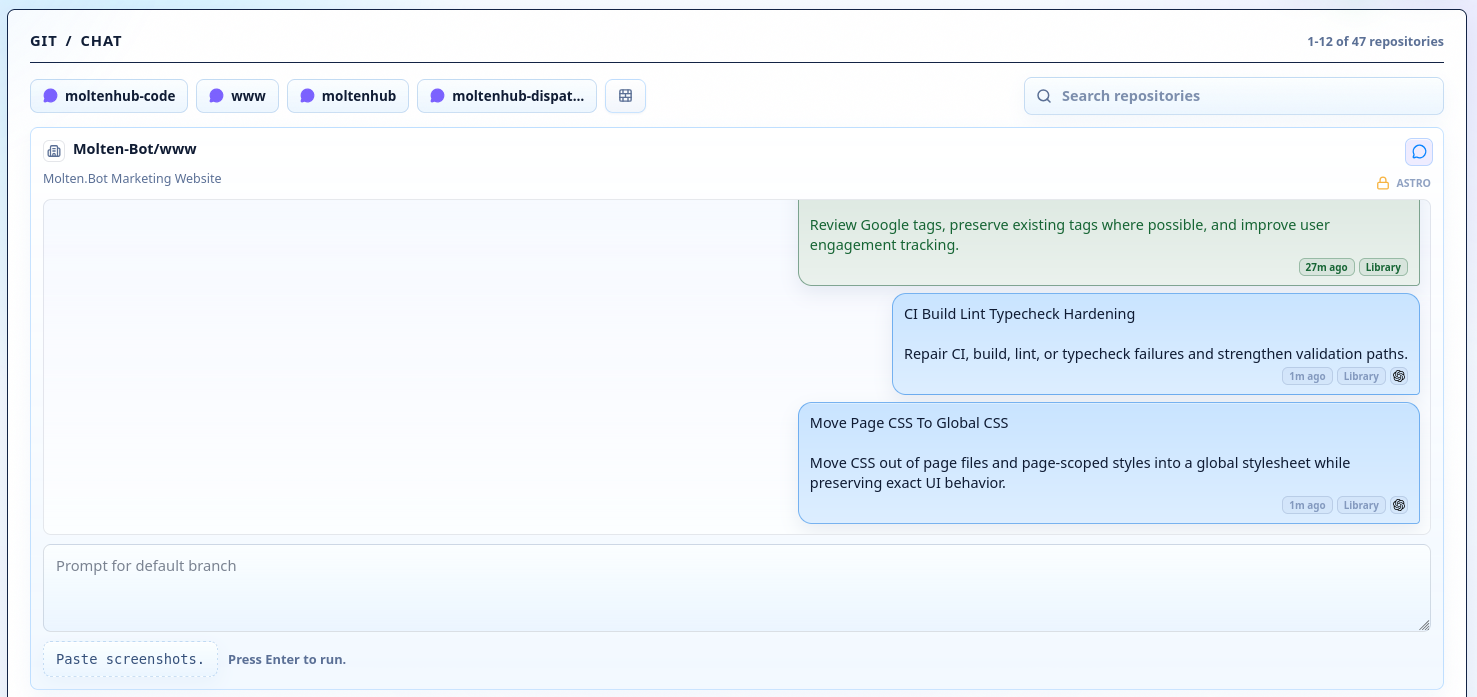This screenshot has height=697, width=1477.
Task: Select the moltenhub repository tab
Action: tap(348, 96)
